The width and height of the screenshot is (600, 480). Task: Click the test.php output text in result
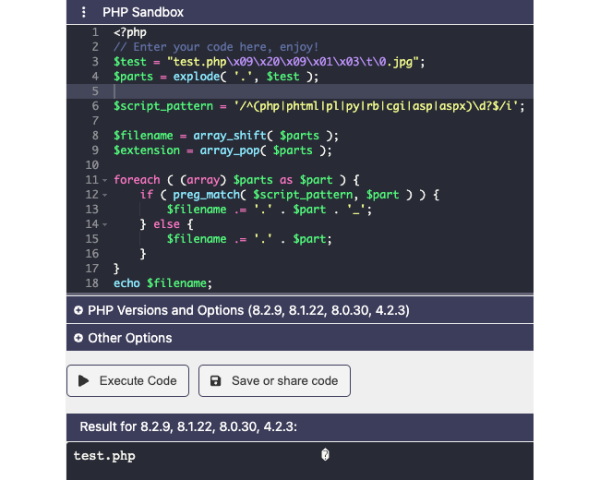(x=104, y=456)
